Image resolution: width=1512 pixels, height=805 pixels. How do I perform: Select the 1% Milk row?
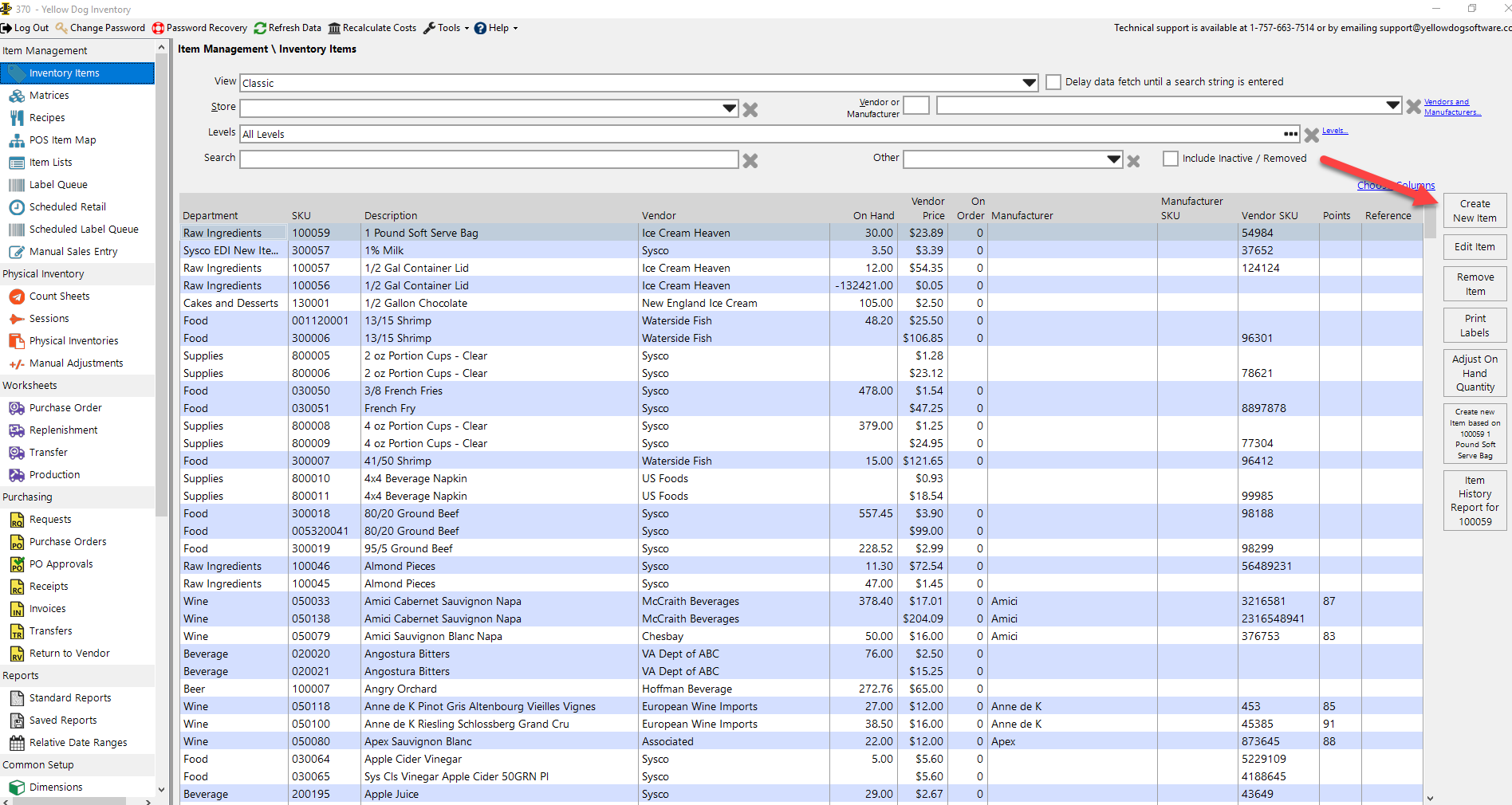(x=801, y=251)
